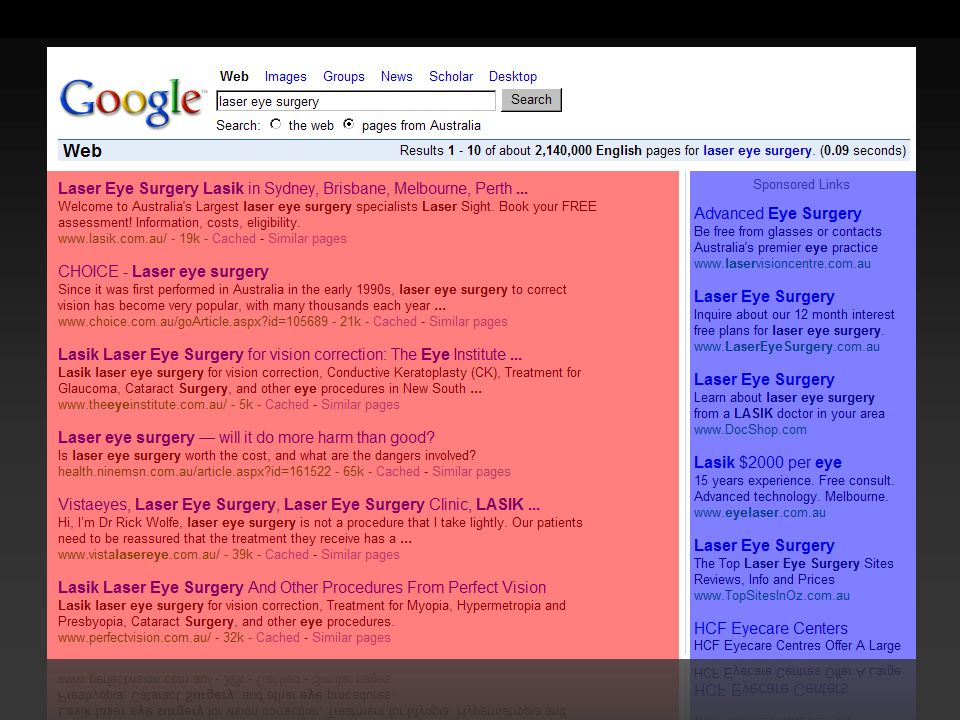This screenshot has height=720, width=960.
Task: Open Similar pages for www.theeyeinstitute.com.au
Action: pyautogui.click(x=360, y=405)
